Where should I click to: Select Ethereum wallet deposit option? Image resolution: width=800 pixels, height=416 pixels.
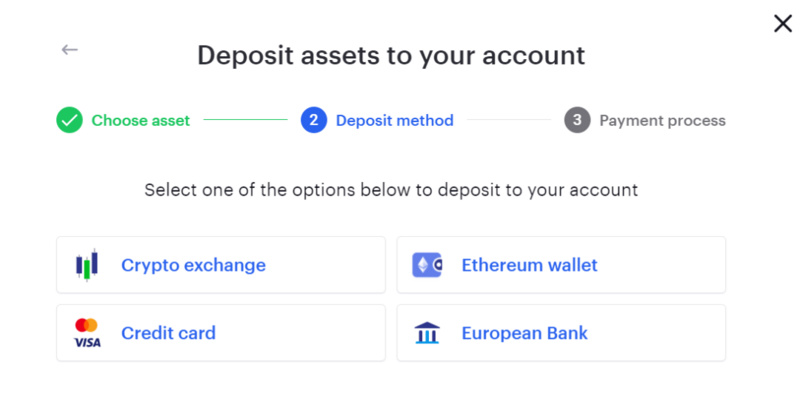click(x=561, y=265)
